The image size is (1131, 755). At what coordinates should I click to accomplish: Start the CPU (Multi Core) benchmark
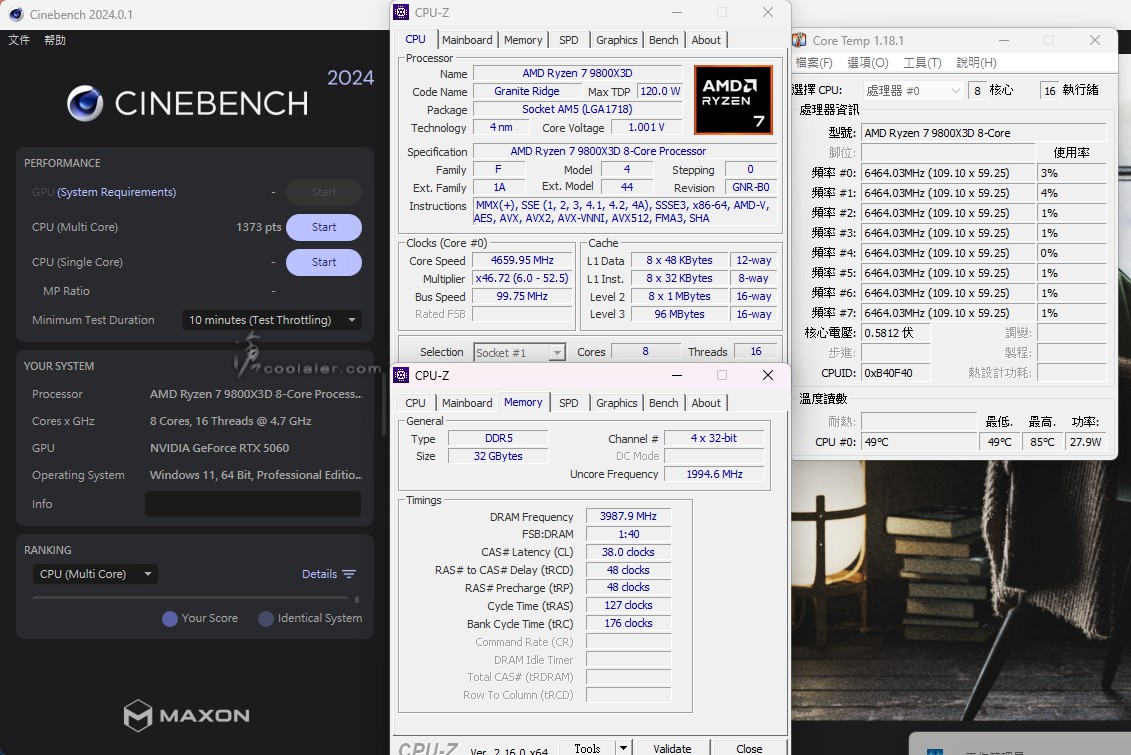click(x=324, y=227)
